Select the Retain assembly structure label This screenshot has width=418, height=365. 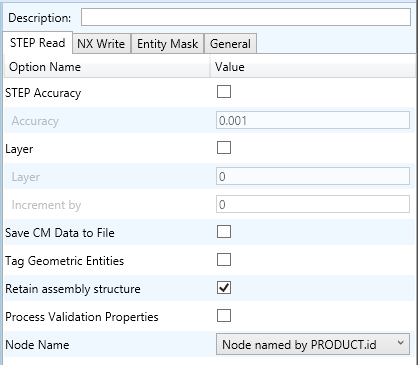(x=73, y=289)
